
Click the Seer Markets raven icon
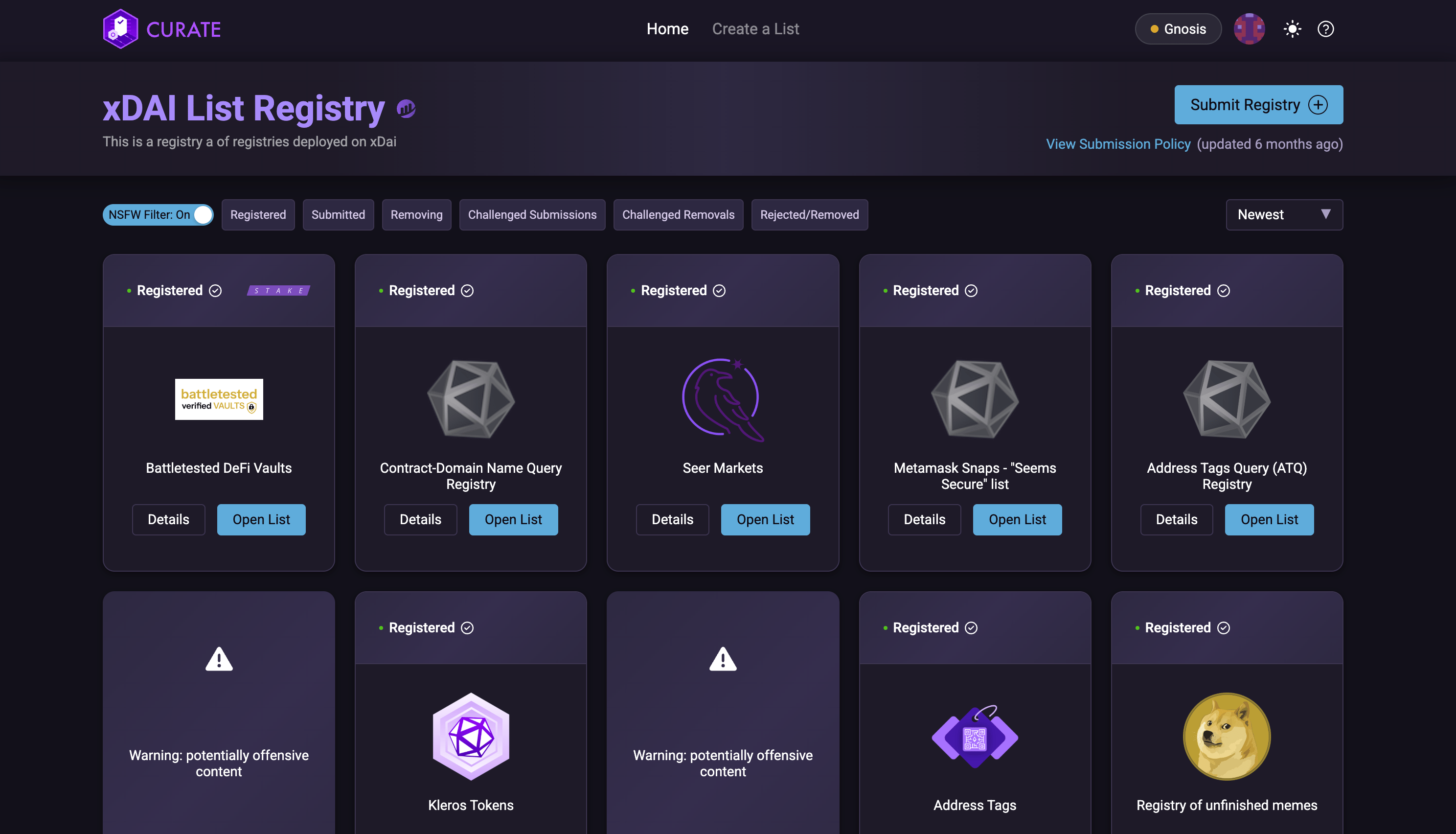[723, 400]
